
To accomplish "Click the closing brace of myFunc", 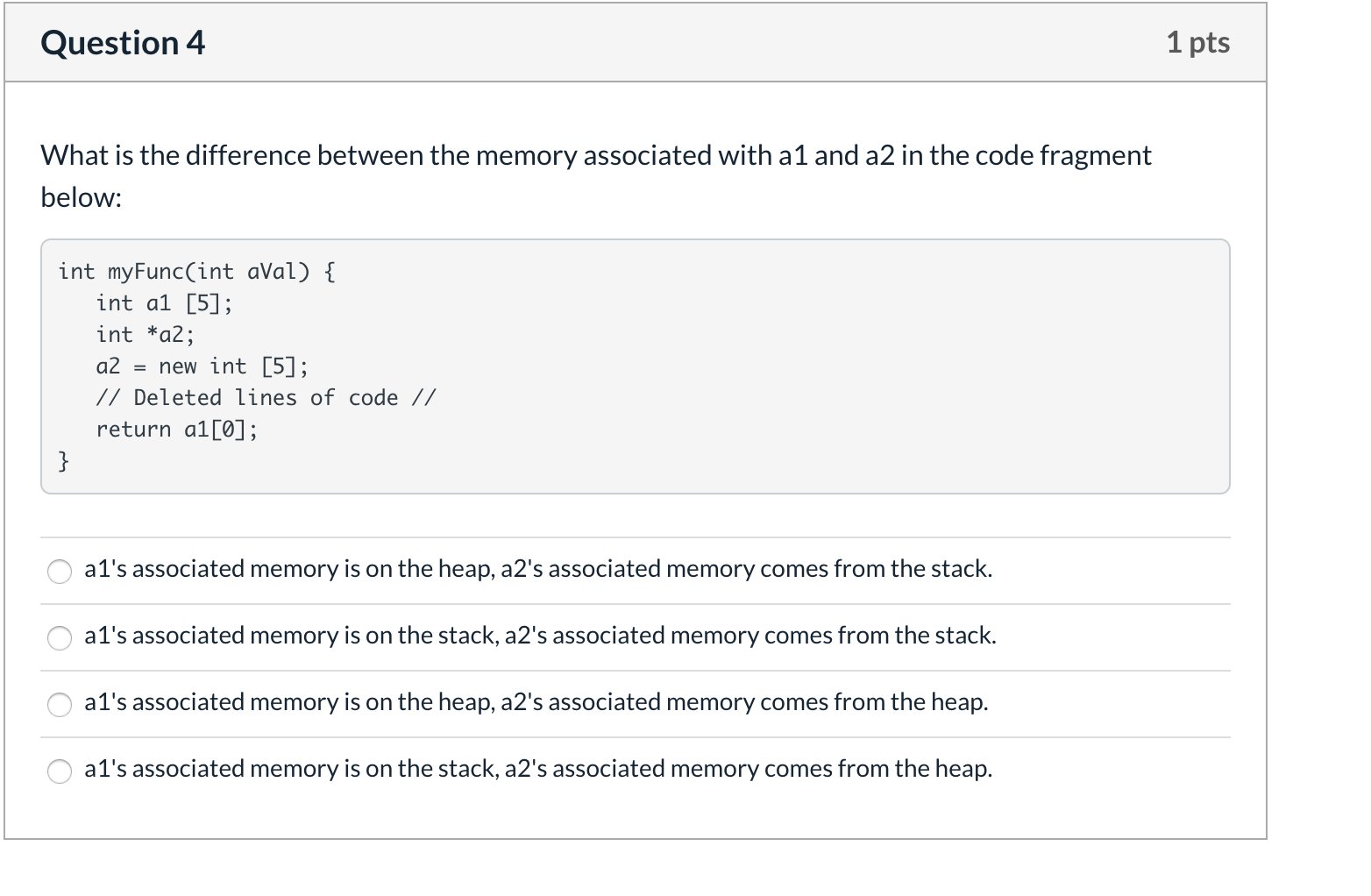I will tap(63, 460).
